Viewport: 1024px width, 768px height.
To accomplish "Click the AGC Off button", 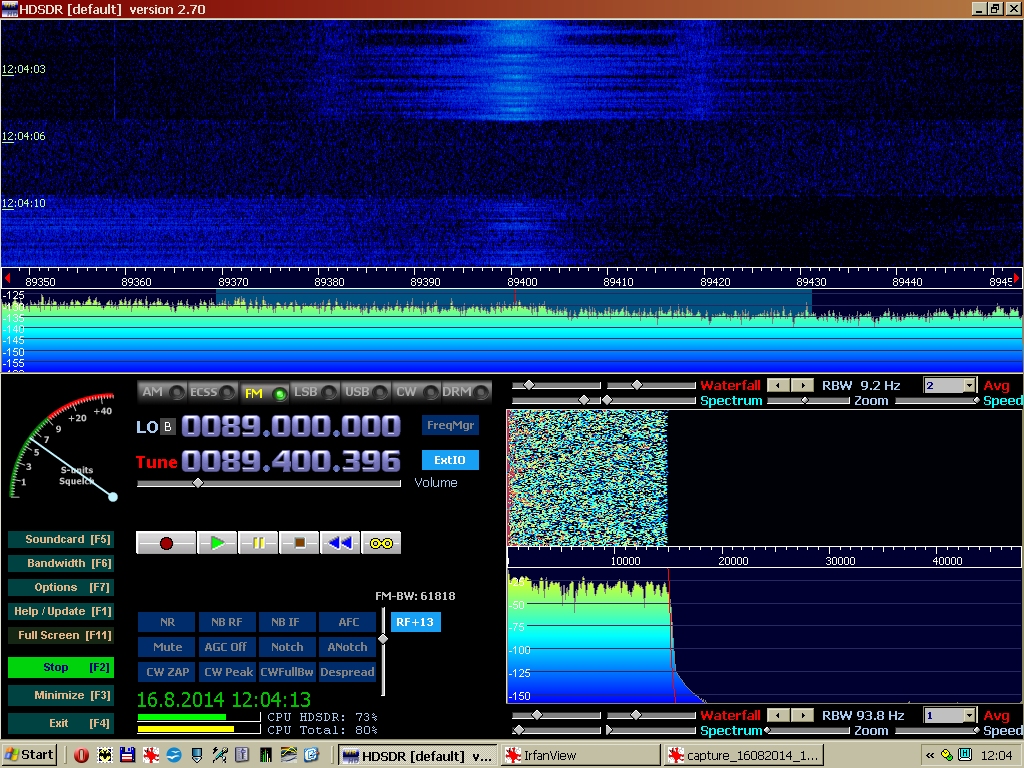I will (x=227, y=647).
